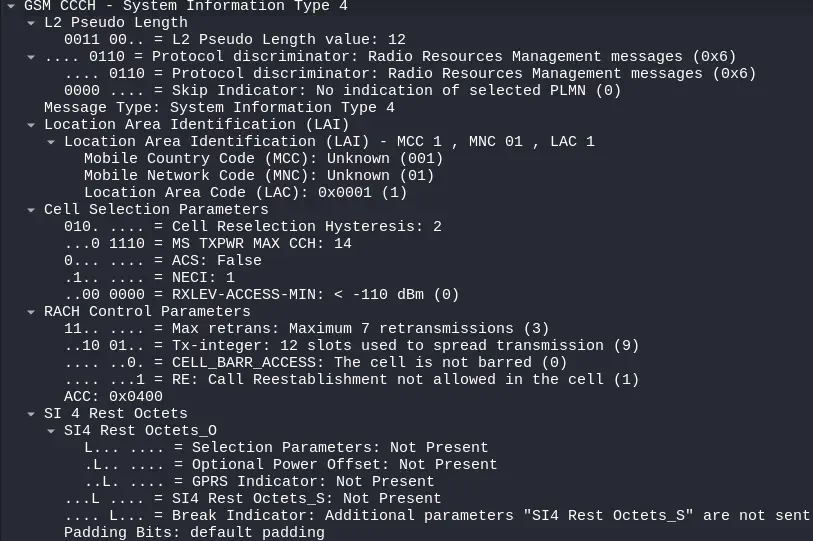Collapse the RACH Control Parameters section
Viewport: 813px width, 541px height.
[30, 311]
